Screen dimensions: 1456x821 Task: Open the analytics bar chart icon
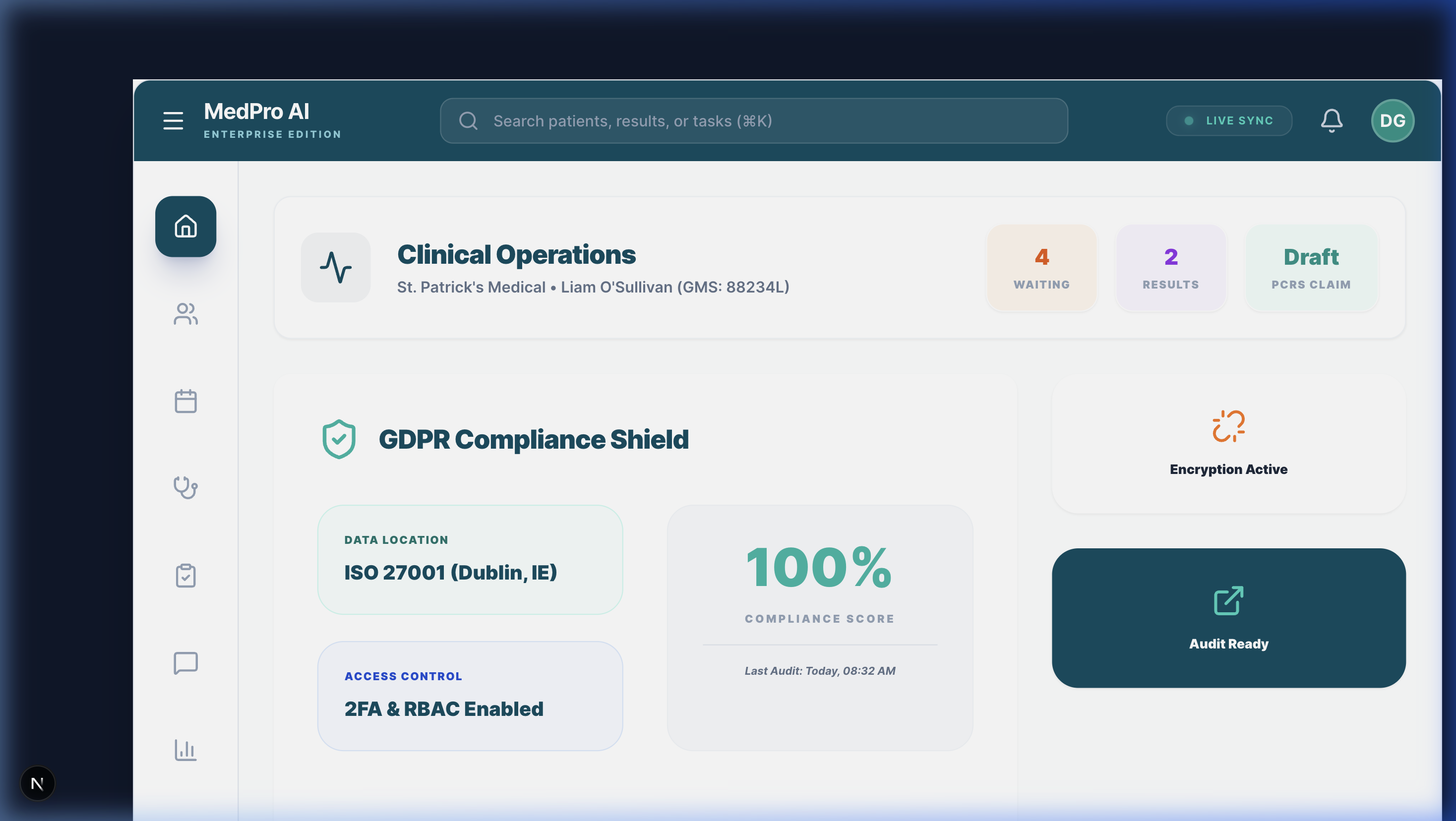coord(185,751)
